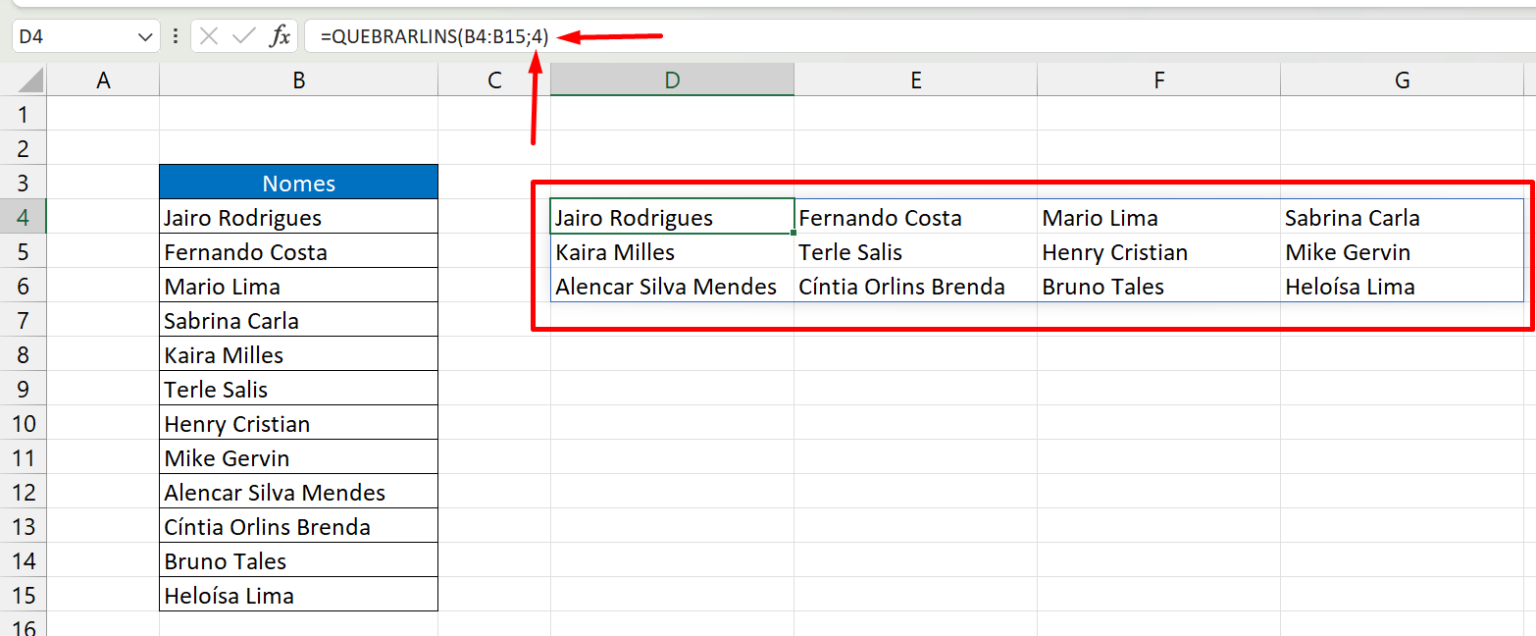Click cell B8 containing Kaira Milles
Viewport: 1536px width, 636px height.
click(x=298, y=354)
